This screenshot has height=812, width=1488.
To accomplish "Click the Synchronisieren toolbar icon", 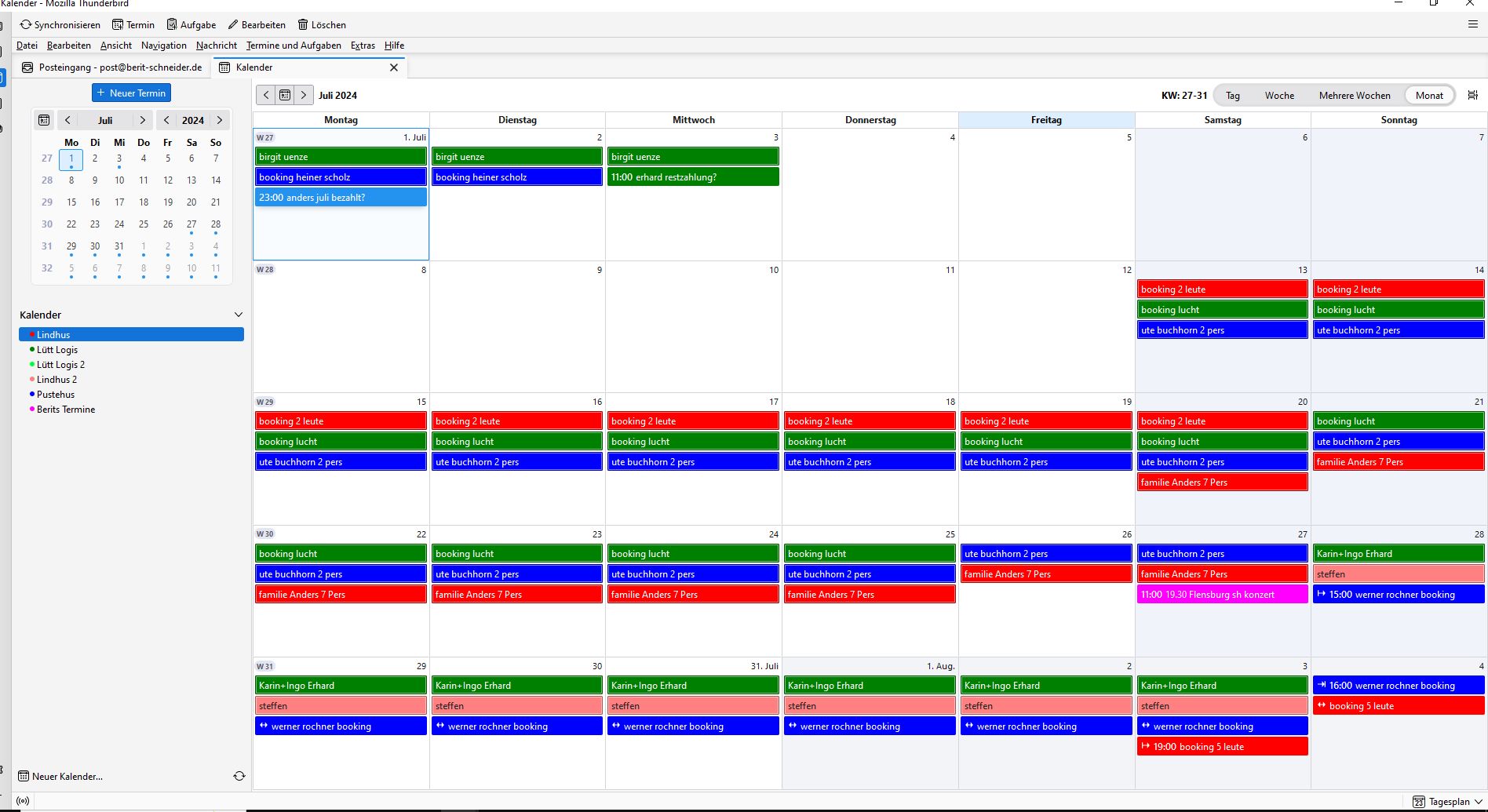I will tap(26, 25).
